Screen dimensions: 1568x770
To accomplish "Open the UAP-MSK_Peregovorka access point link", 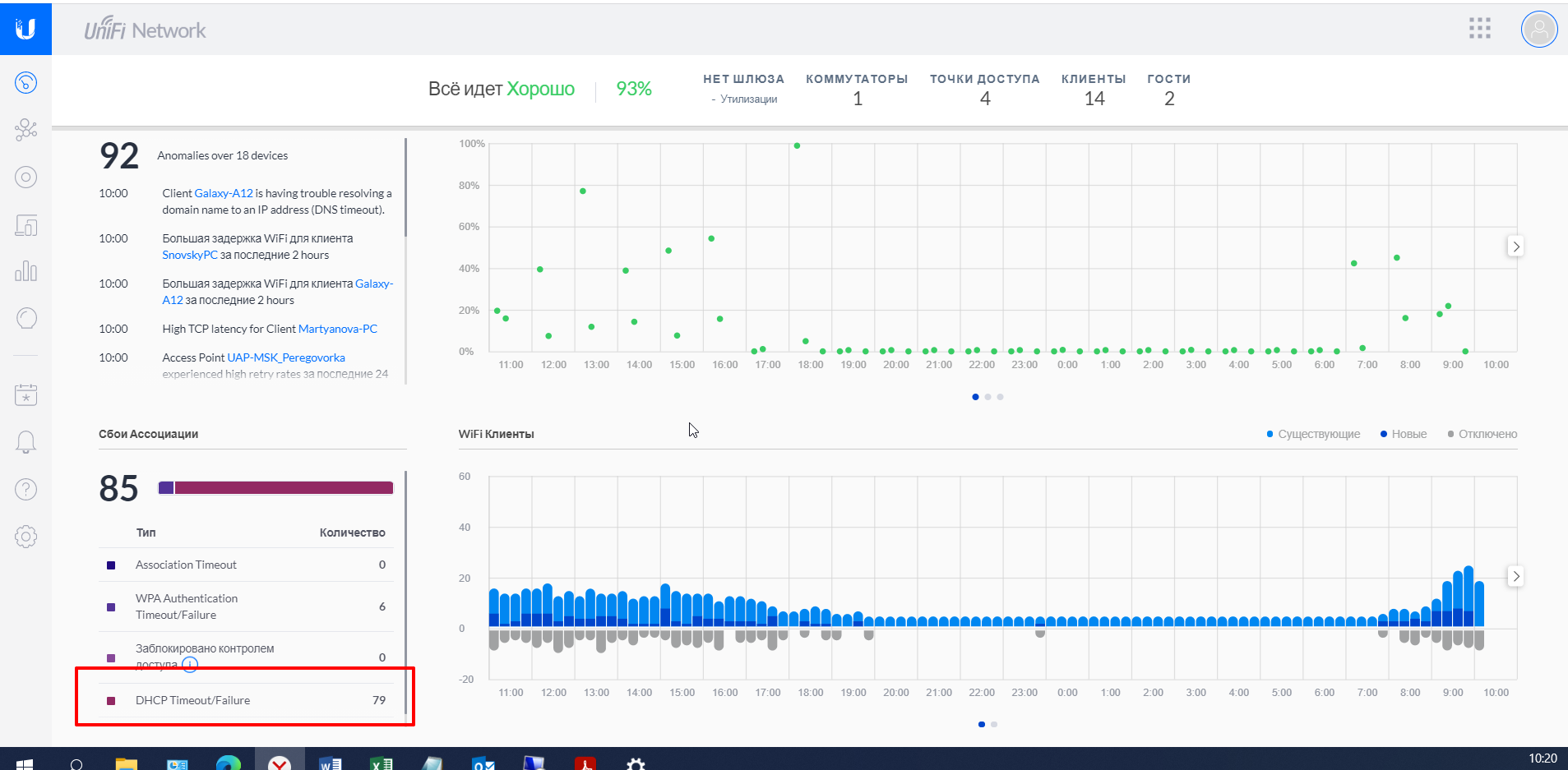I will 286,357.
